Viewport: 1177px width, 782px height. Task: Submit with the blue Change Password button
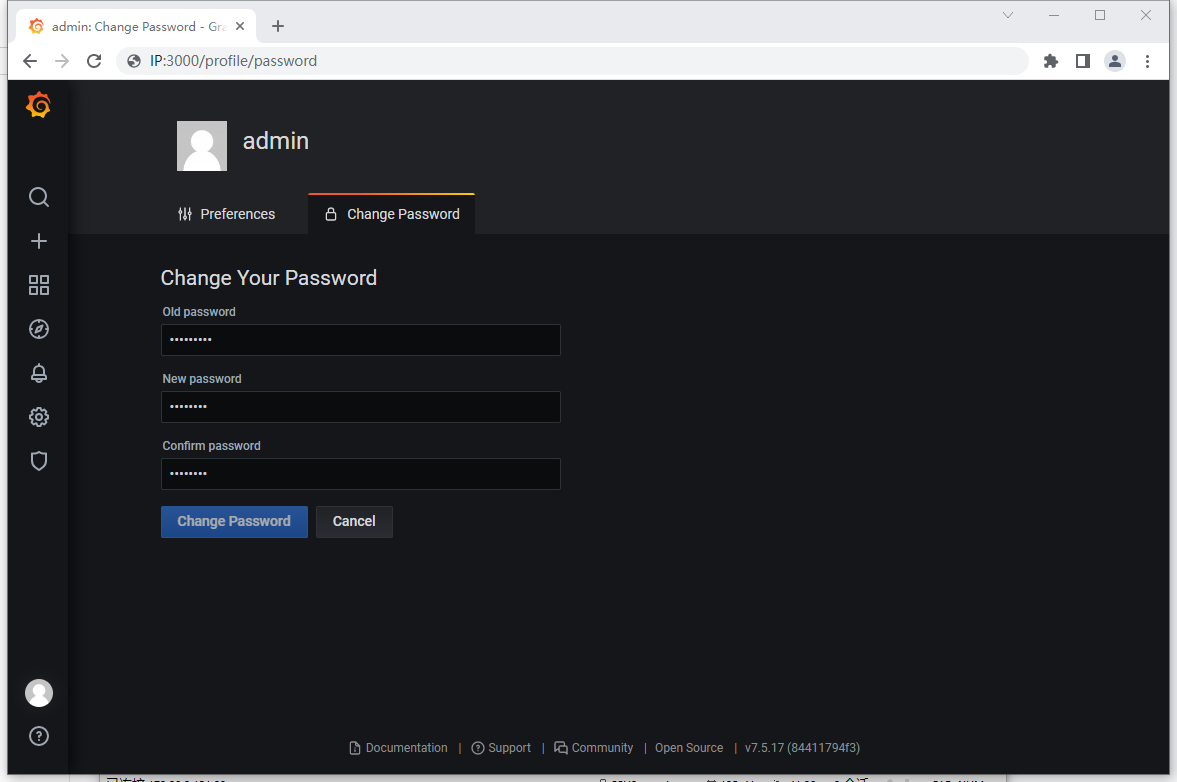[234, 522]
